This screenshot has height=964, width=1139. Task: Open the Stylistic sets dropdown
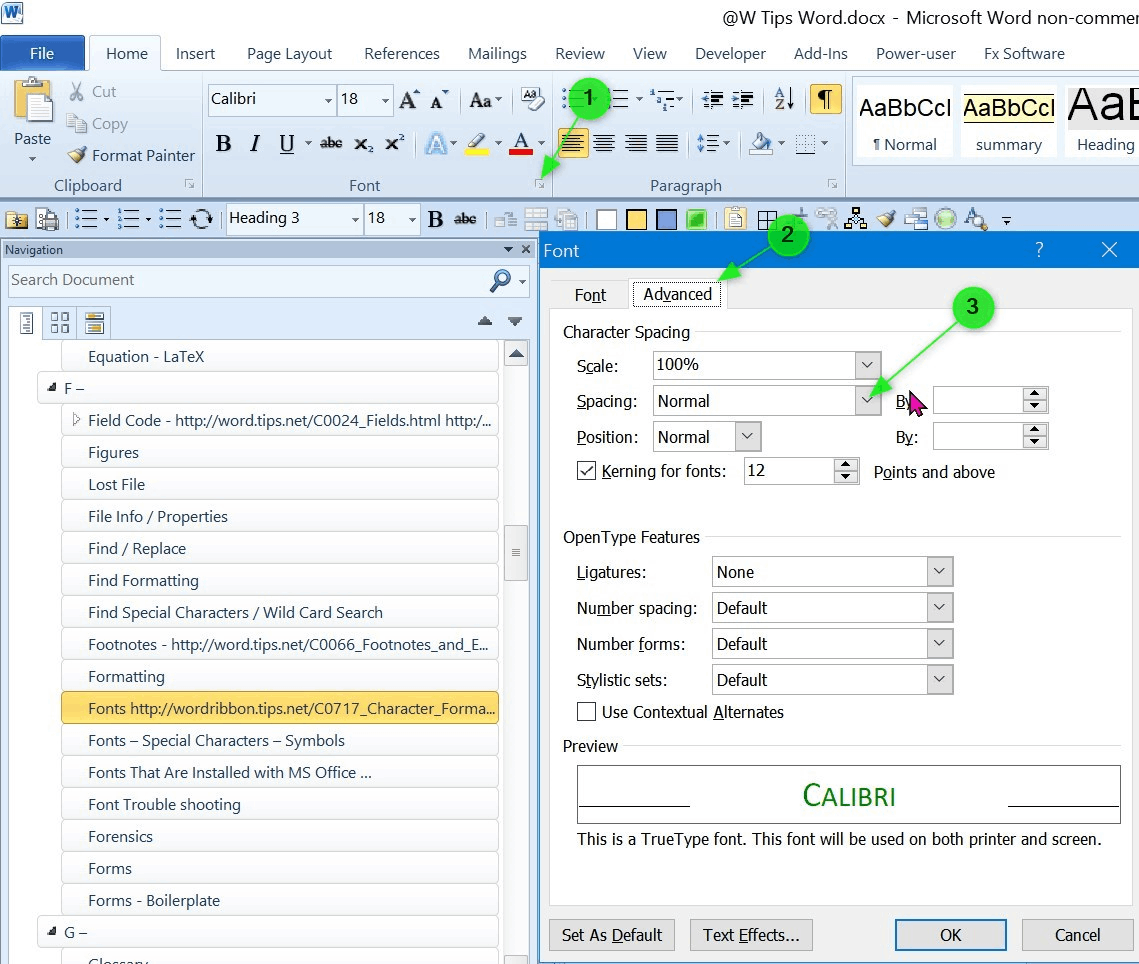939,679
